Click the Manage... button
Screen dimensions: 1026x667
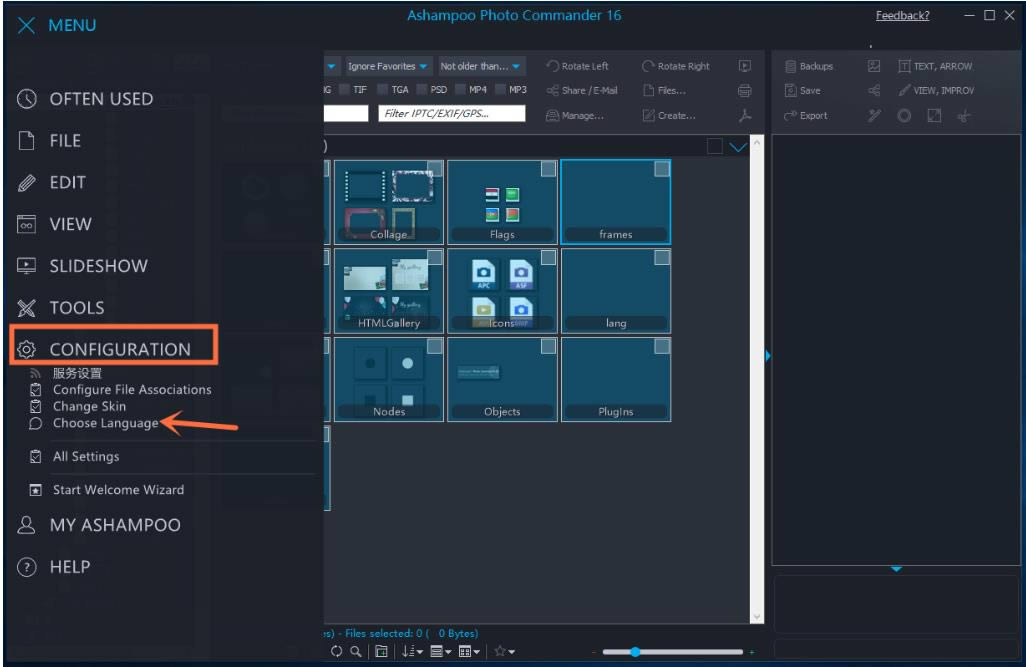575,115
